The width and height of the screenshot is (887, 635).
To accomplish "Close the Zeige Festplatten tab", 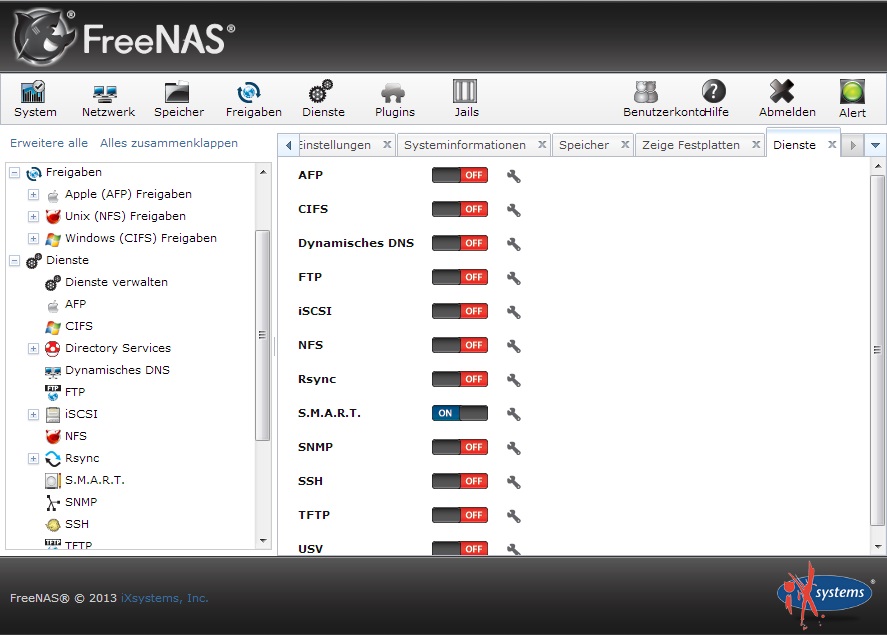I will pos(756,145).
